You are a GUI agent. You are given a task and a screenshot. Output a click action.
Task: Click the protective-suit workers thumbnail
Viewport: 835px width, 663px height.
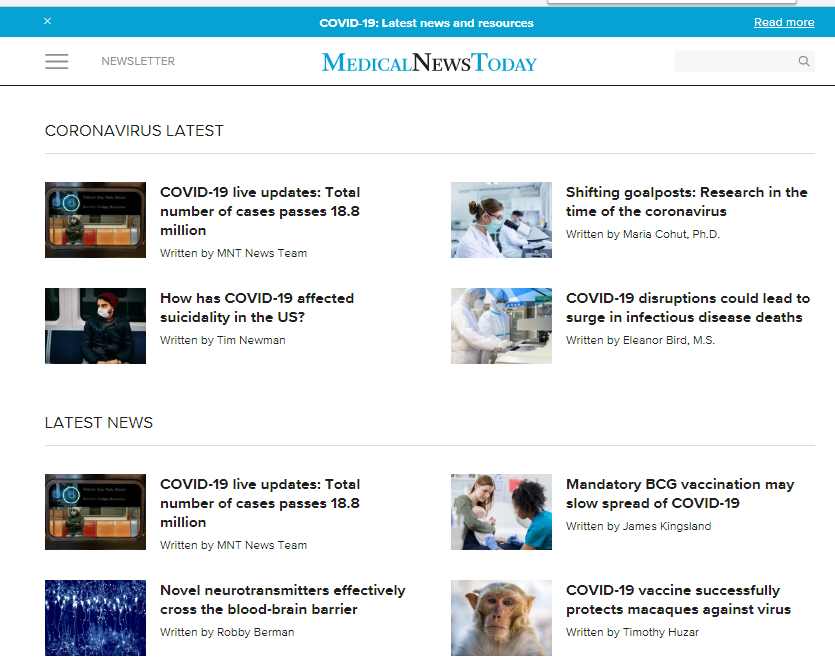[x=501, y=326]
